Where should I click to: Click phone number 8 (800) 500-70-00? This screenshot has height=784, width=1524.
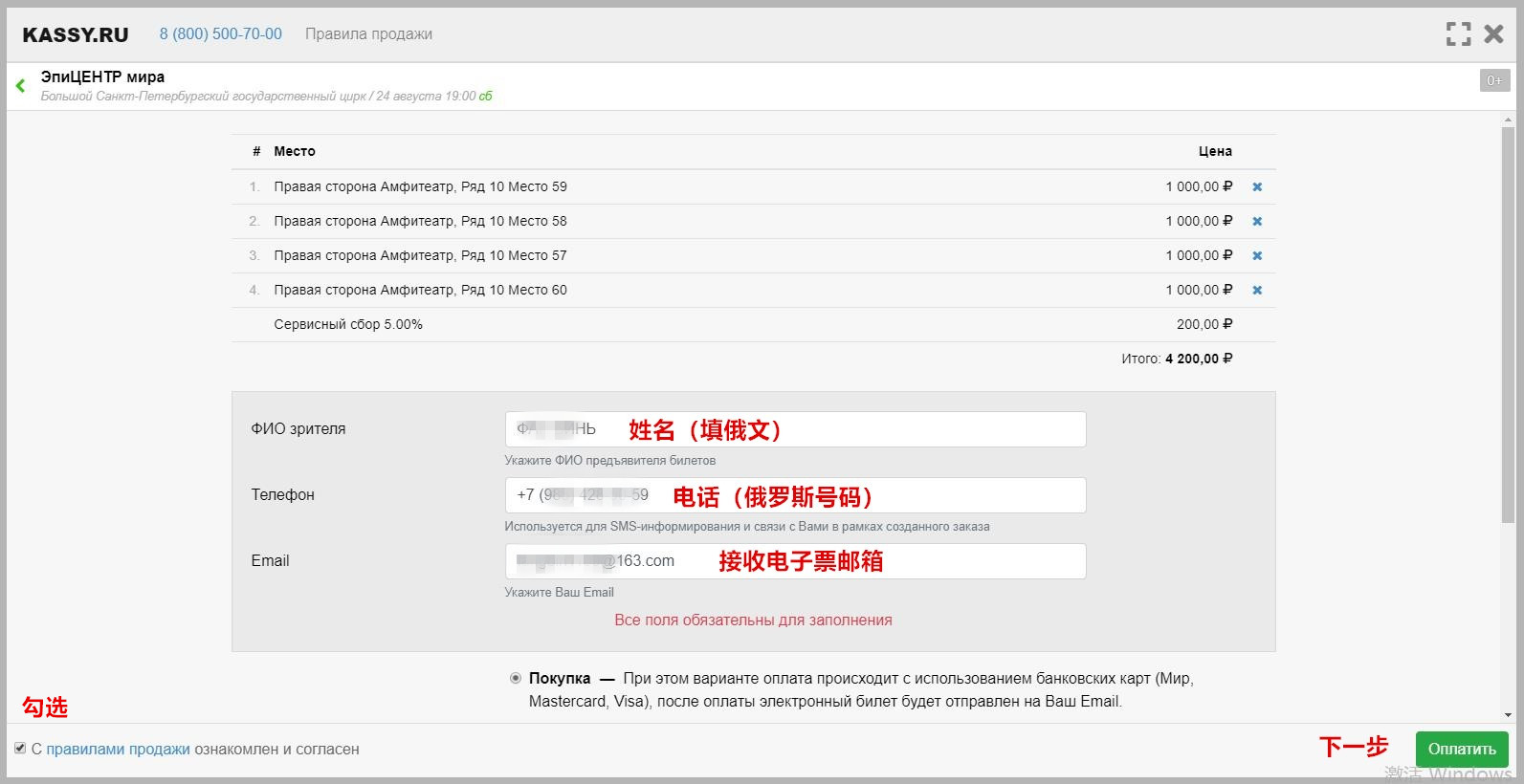click(x=221, y=34)
